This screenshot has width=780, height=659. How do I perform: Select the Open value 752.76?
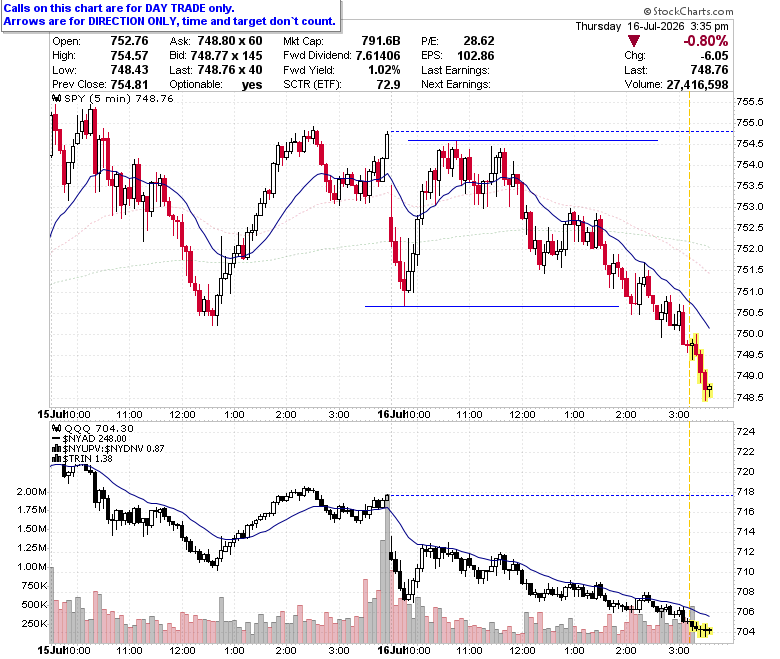pyautogui.click(x=129, y=41)
